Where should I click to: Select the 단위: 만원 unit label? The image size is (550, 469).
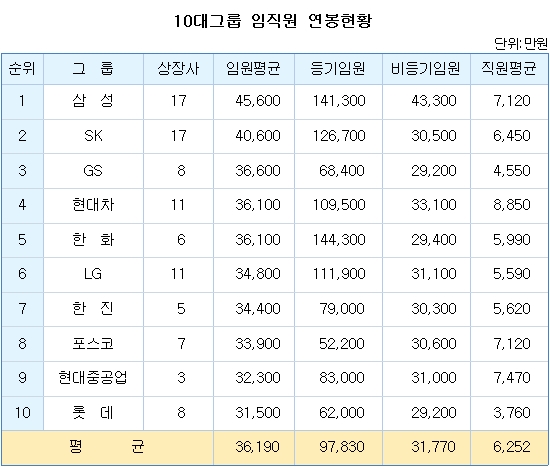521,43
